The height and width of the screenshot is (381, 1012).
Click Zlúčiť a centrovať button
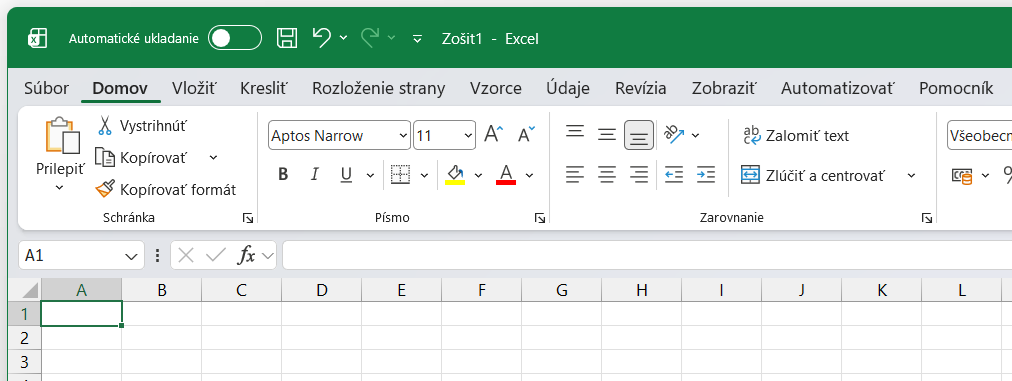click(x=813, y=175)
